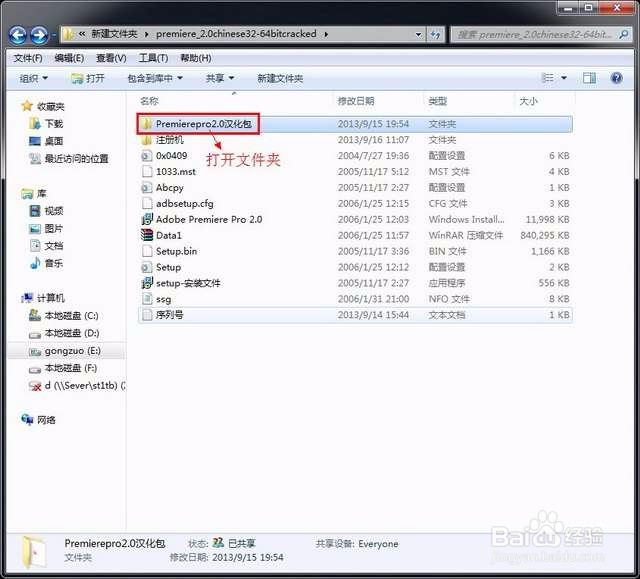This screenshot has height=579, width=640.
Task: Click the 库 libraries node in sidebar
Action: (42, 193)
